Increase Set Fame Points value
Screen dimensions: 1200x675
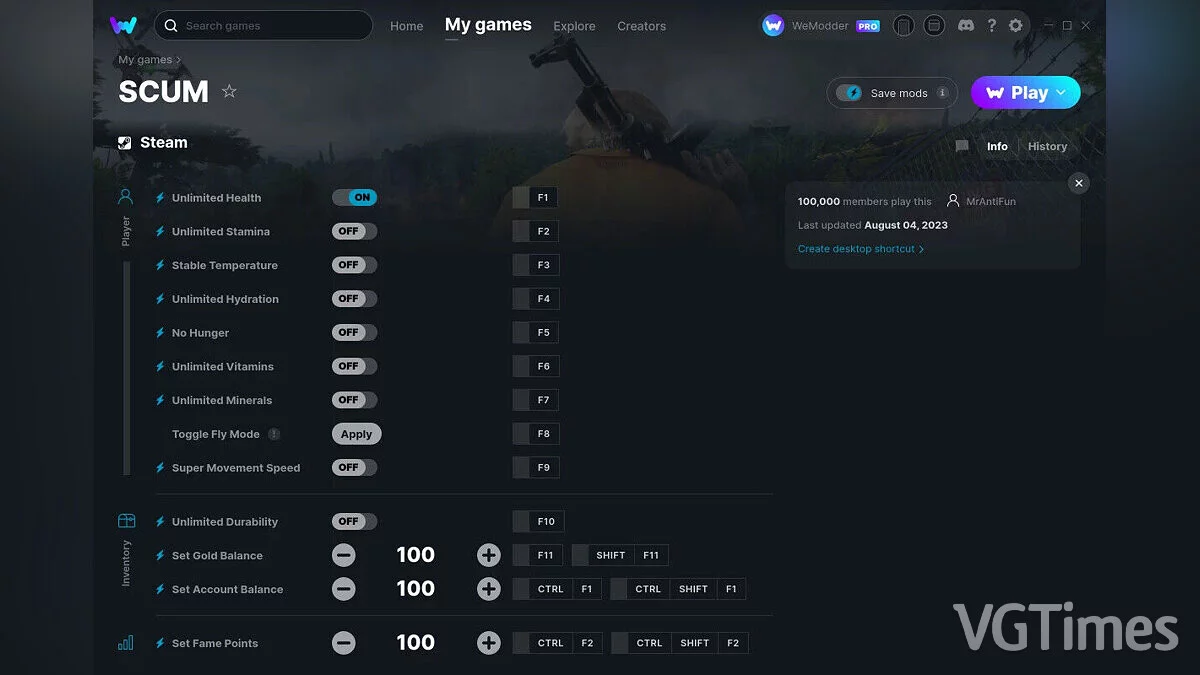(x=488, y=643)
